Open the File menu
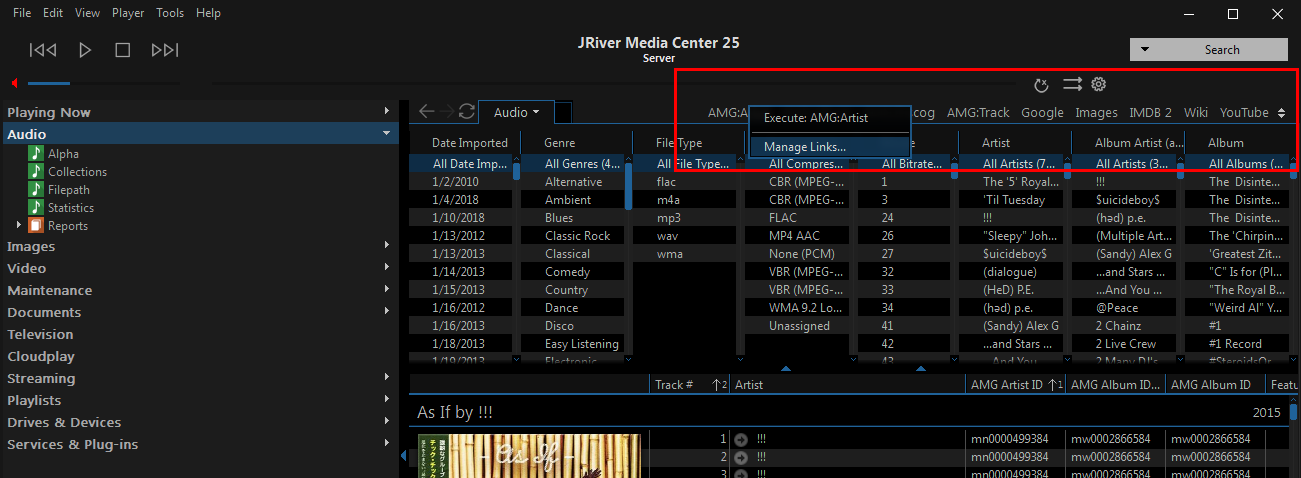Screen dimensions: 1301x478 (x=22, y=13)
